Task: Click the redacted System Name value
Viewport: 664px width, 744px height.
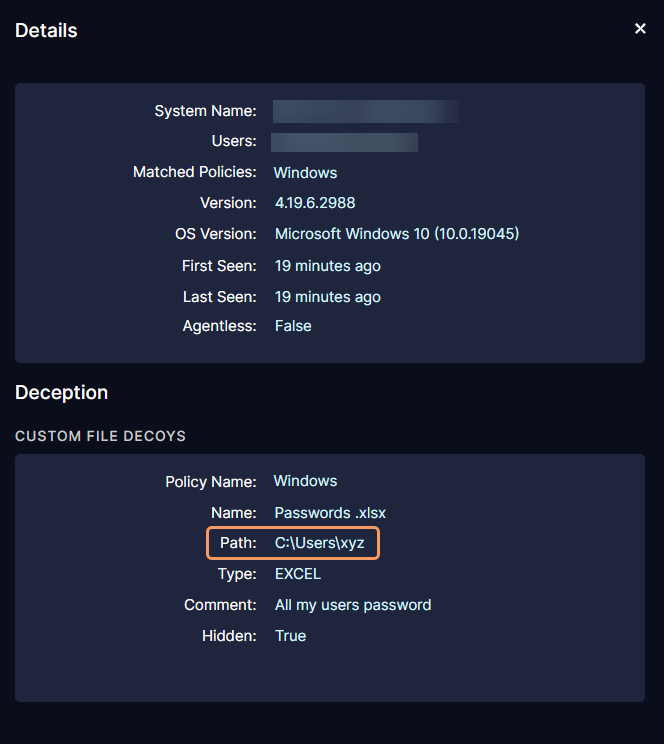Action: [366, 111]
